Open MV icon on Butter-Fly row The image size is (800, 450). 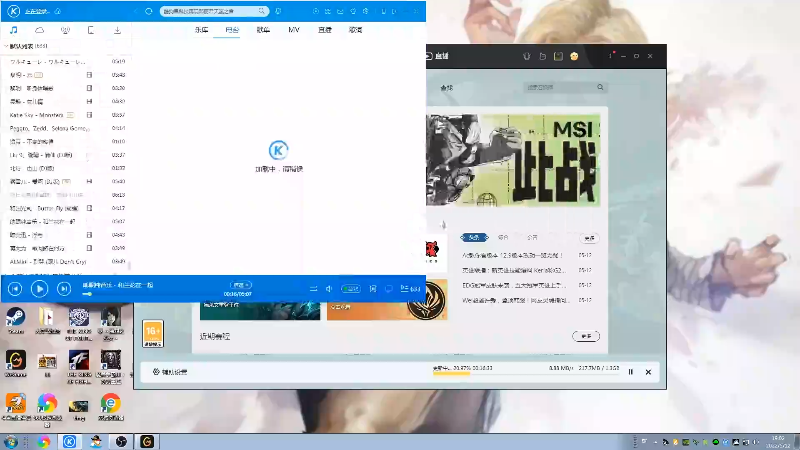tap(90, 208)
